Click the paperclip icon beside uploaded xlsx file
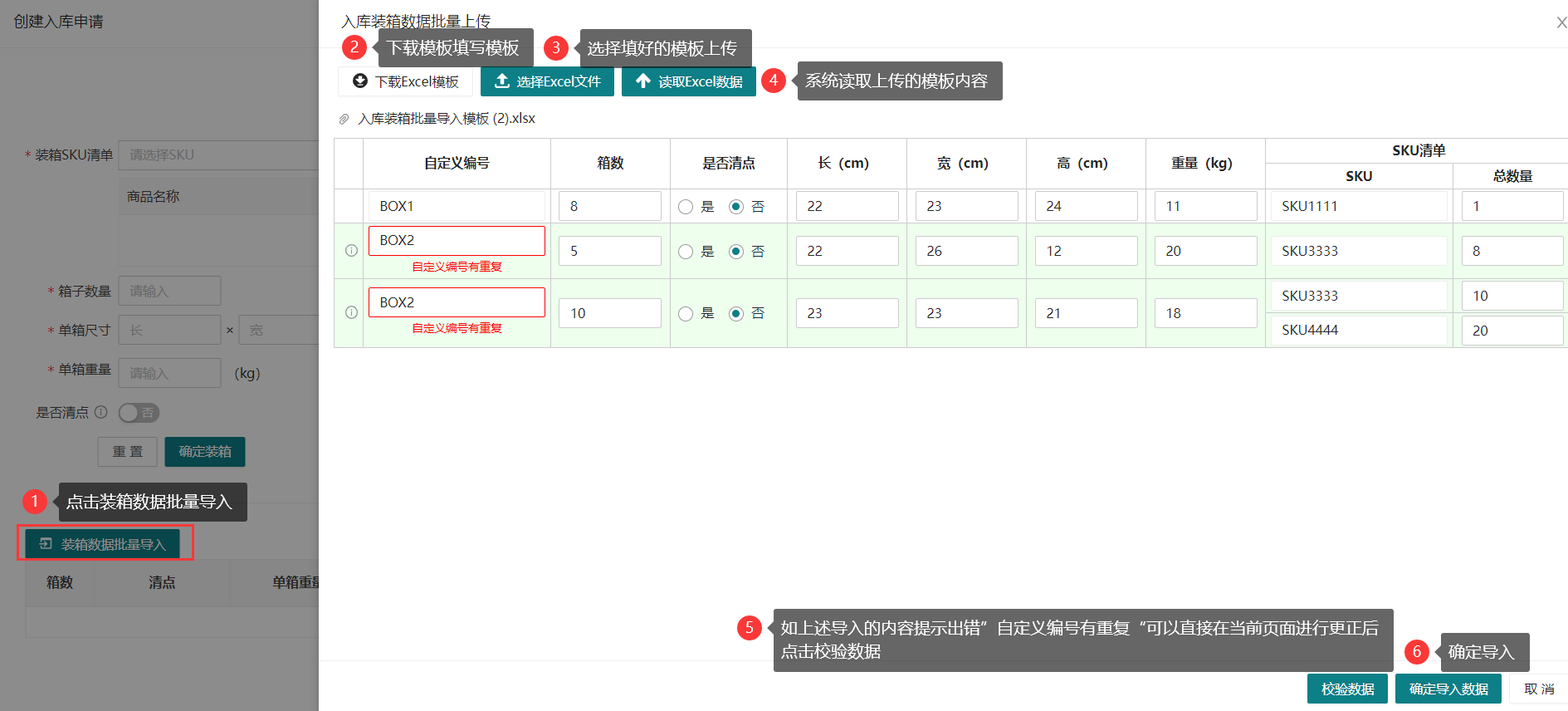Screen dimensions: 1568x711 coord(344,119)
